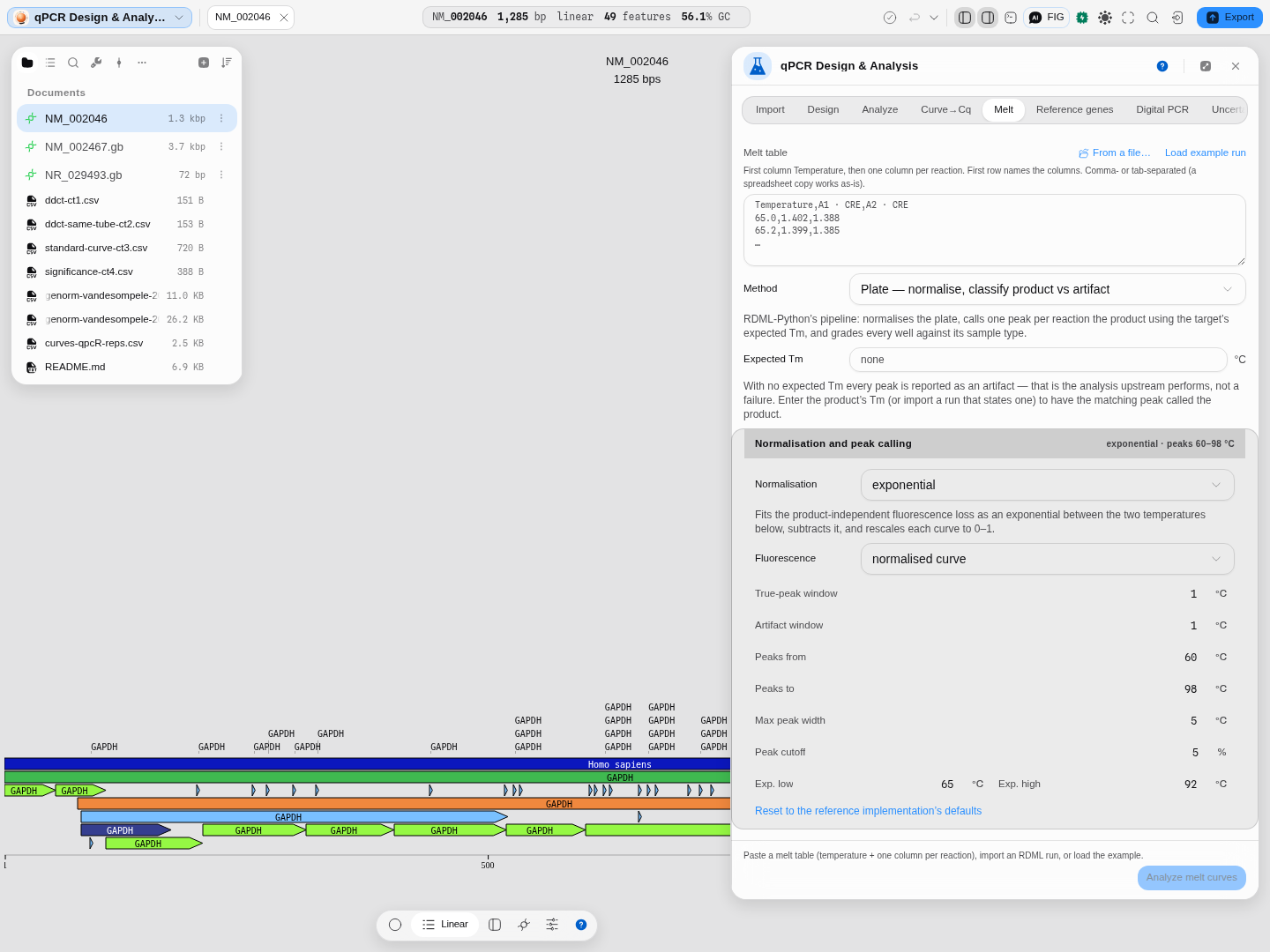Open the Reference genes tab

point(1074,109)
